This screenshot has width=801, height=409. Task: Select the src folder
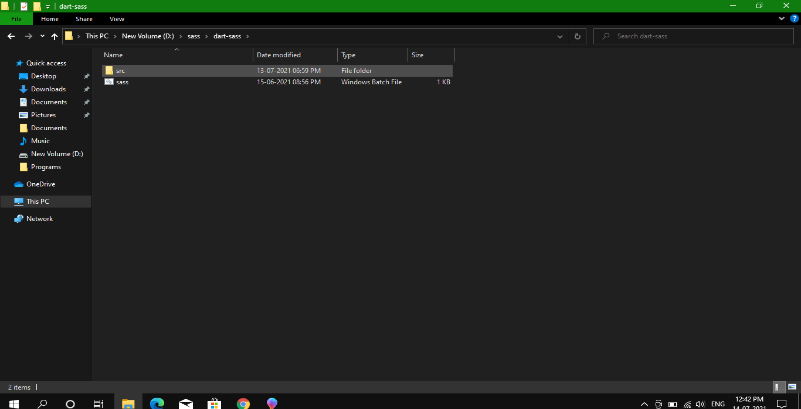[x=277, y=70]
